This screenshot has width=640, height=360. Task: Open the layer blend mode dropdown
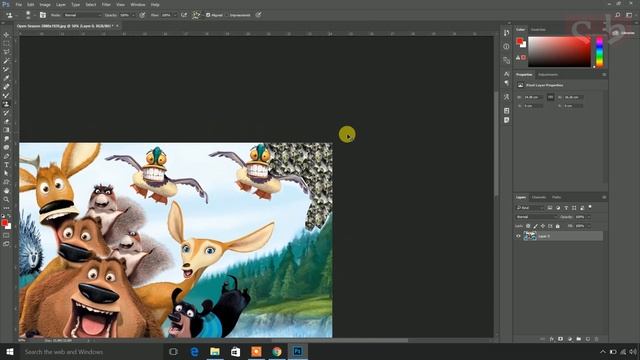click(x=535, y=217)
